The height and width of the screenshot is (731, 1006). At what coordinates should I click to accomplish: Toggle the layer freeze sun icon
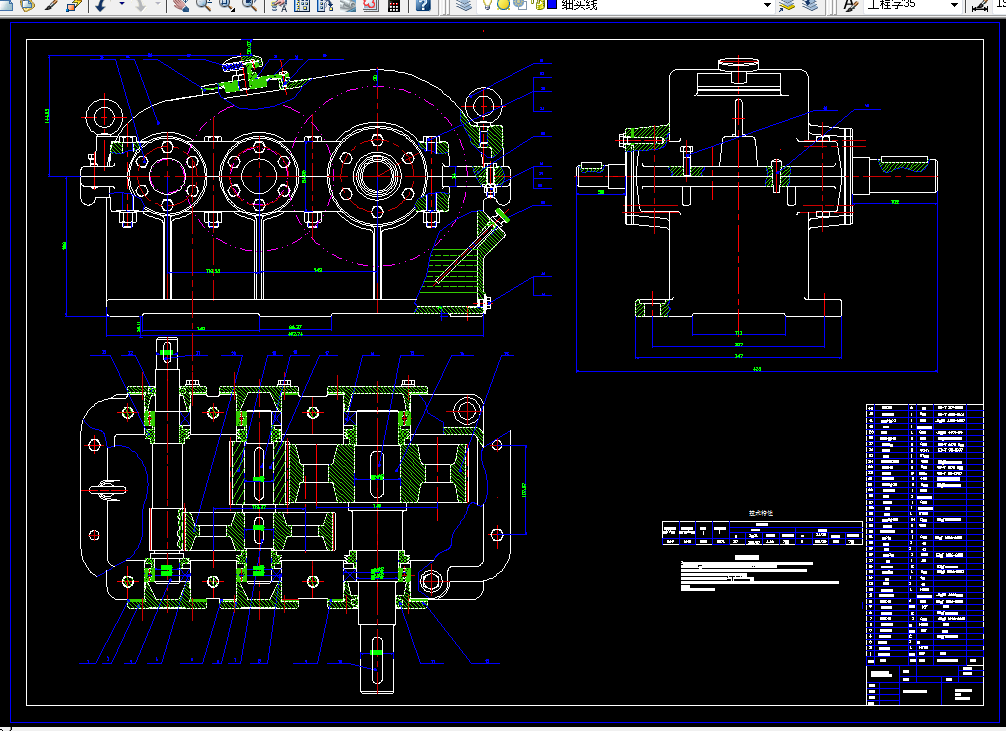tap(504, 5)
